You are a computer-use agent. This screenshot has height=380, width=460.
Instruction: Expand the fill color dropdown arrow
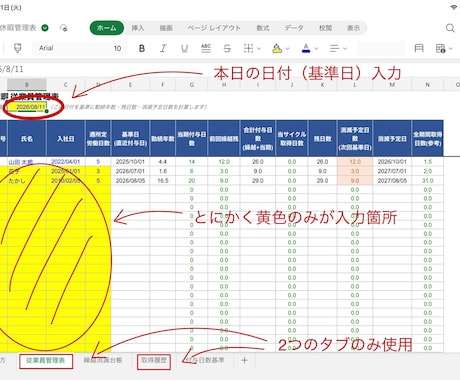tap(287, 49)
